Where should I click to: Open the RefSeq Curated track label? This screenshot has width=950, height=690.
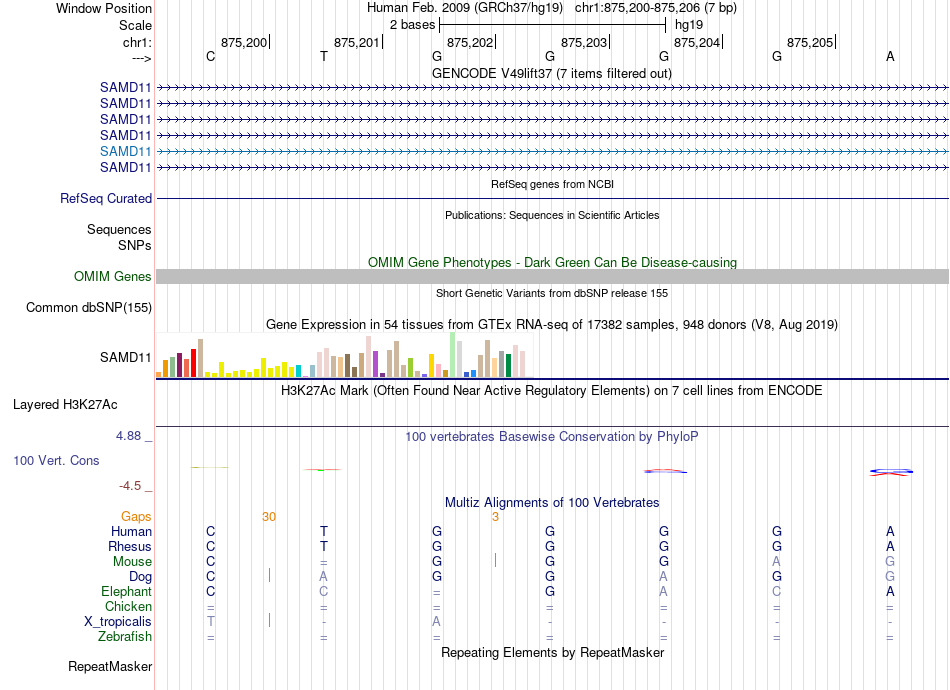point(106,199)
